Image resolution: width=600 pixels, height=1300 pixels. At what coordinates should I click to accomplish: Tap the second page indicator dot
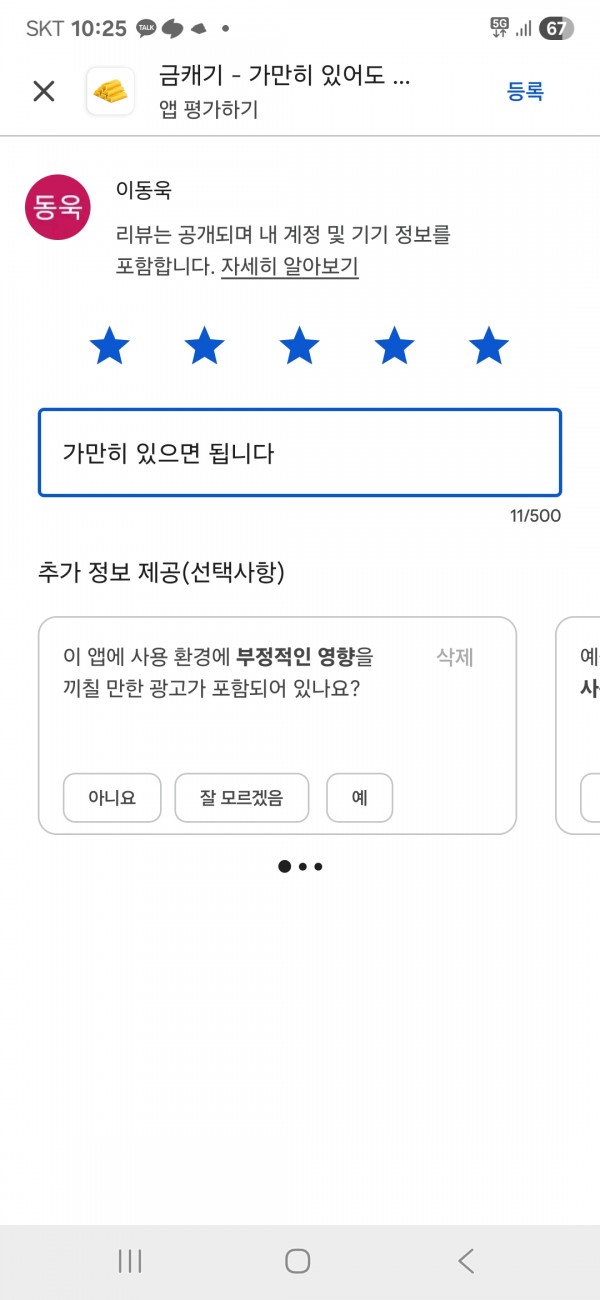(303, 867)
